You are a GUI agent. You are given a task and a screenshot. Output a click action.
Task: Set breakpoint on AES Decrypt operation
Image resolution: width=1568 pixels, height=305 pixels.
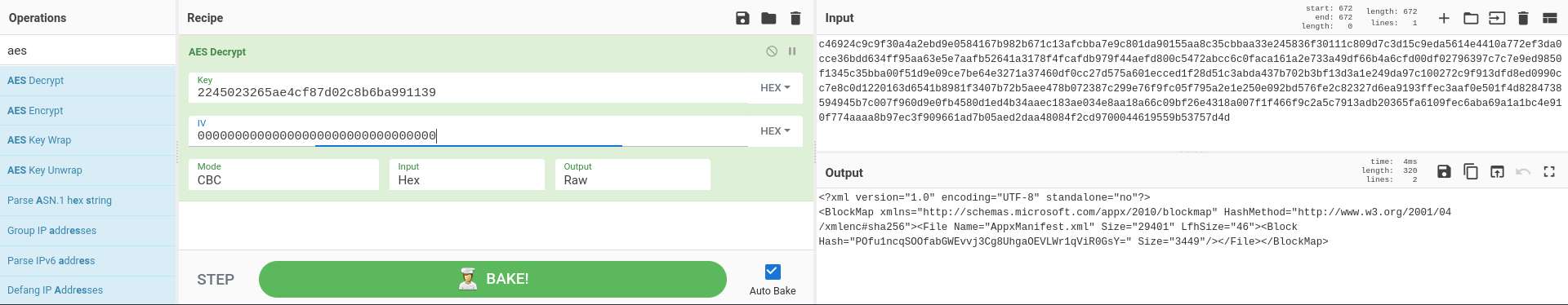point(792,51)
